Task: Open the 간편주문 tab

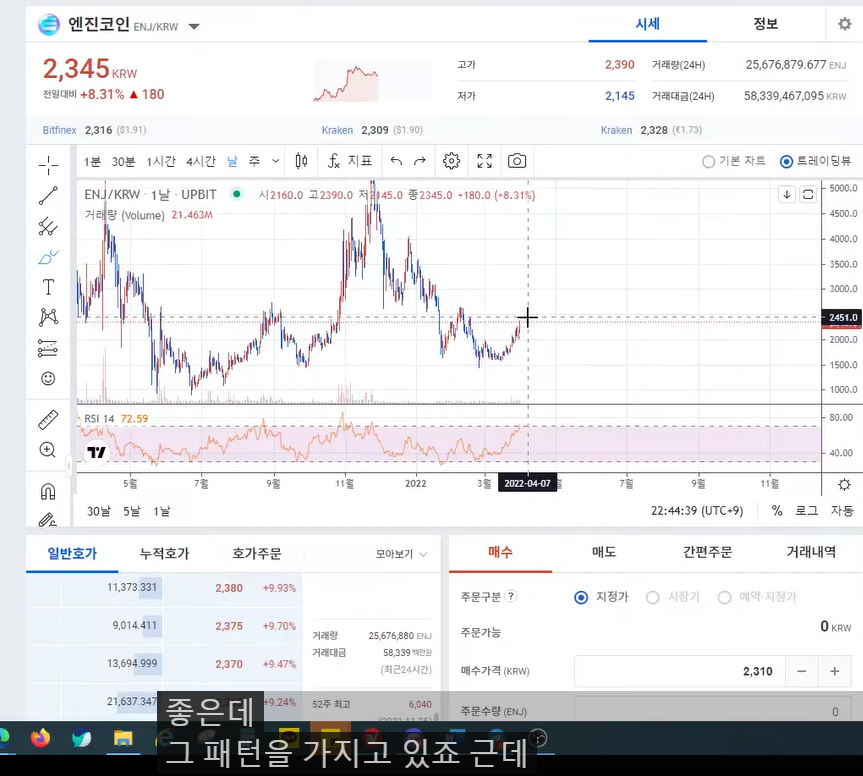Action: click(707, 553)
